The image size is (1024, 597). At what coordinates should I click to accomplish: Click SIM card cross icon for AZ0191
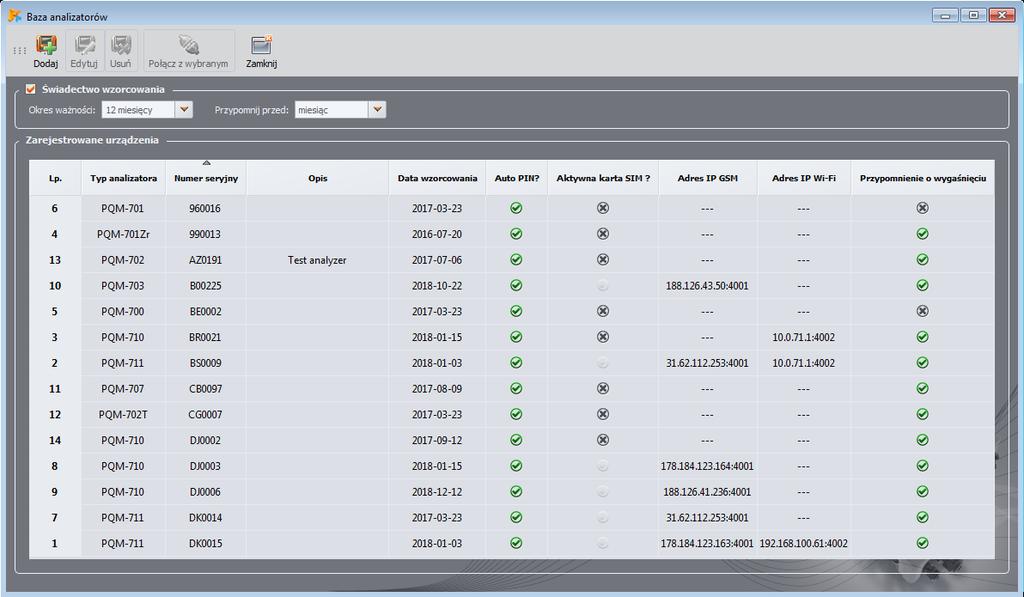point(603,259)
